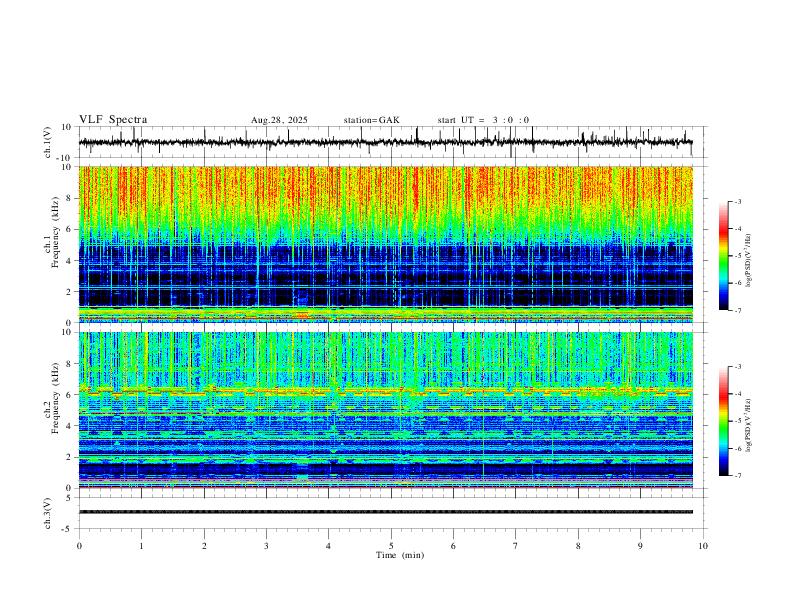Click the ch.1 "Frequency (kHz)" axis label
Viewport: 792px width, 612px height.
coord(55,232)
